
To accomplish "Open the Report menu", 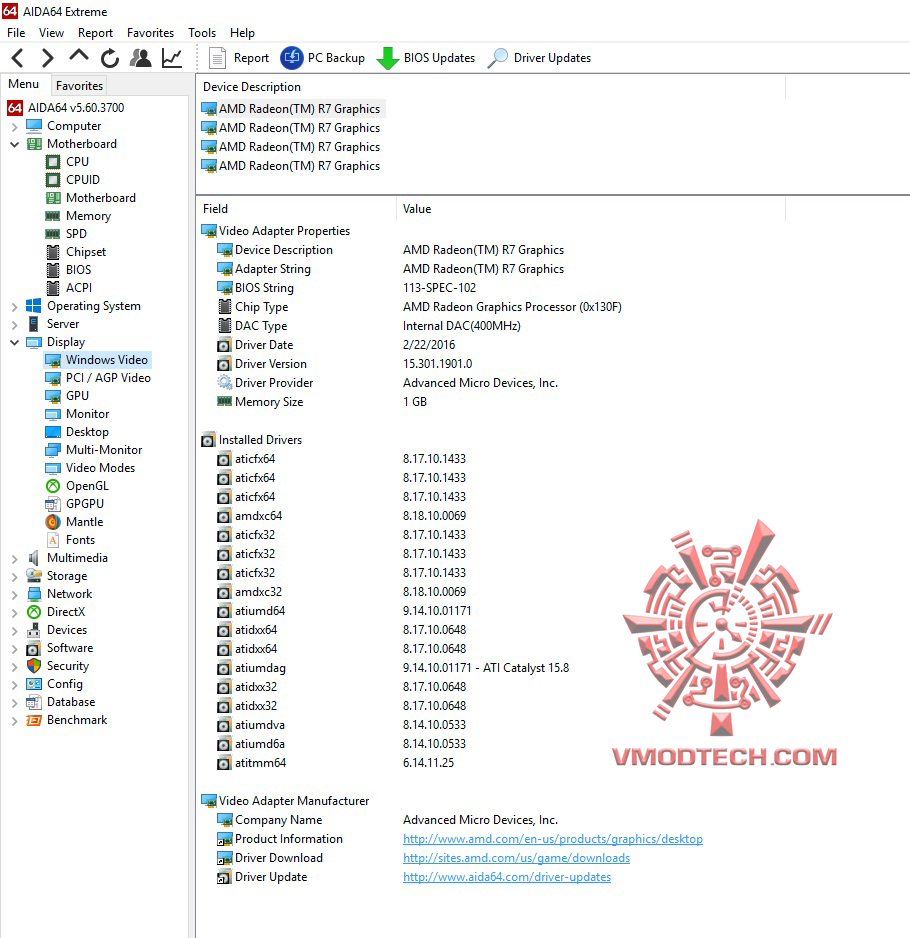I will pyautogui.click(x=95, y=32).
